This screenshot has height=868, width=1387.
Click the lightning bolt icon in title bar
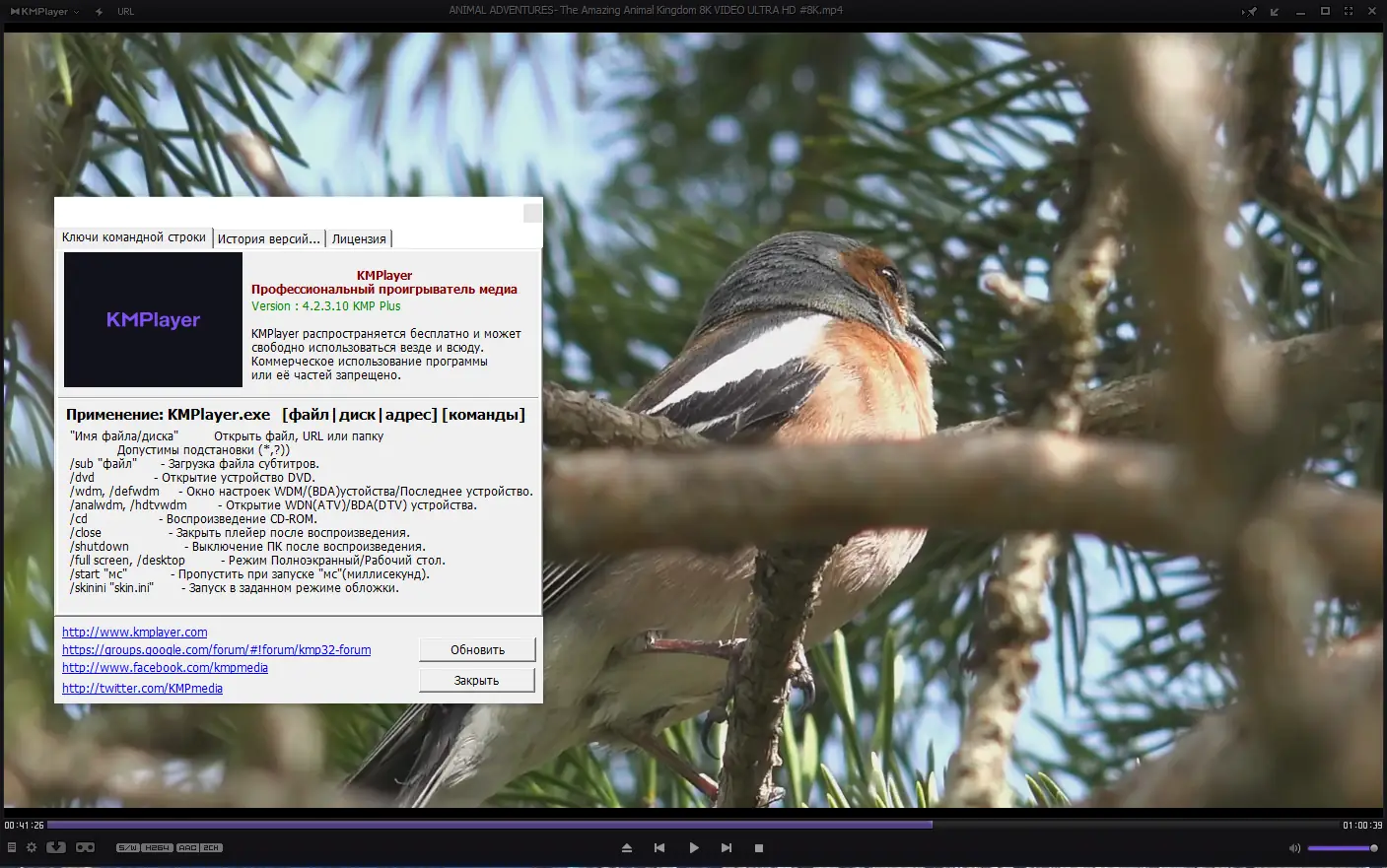[98, 11]
